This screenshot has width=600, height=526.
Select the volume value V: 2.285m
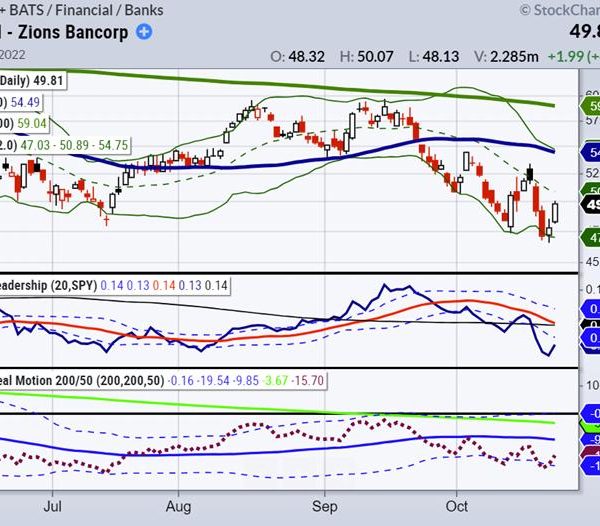(506, 57)
